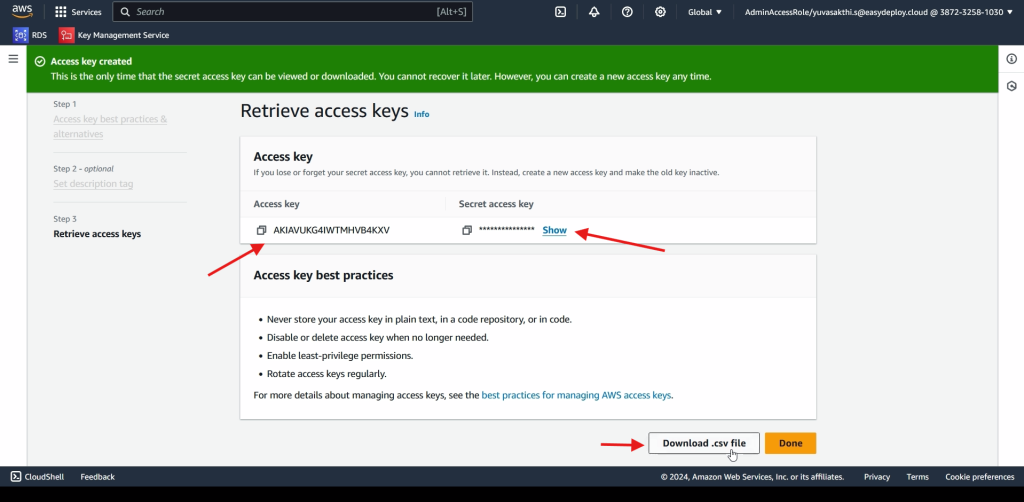Copy the secret access key
This screenshot has height=502, width=1024.
click(466, 230)
